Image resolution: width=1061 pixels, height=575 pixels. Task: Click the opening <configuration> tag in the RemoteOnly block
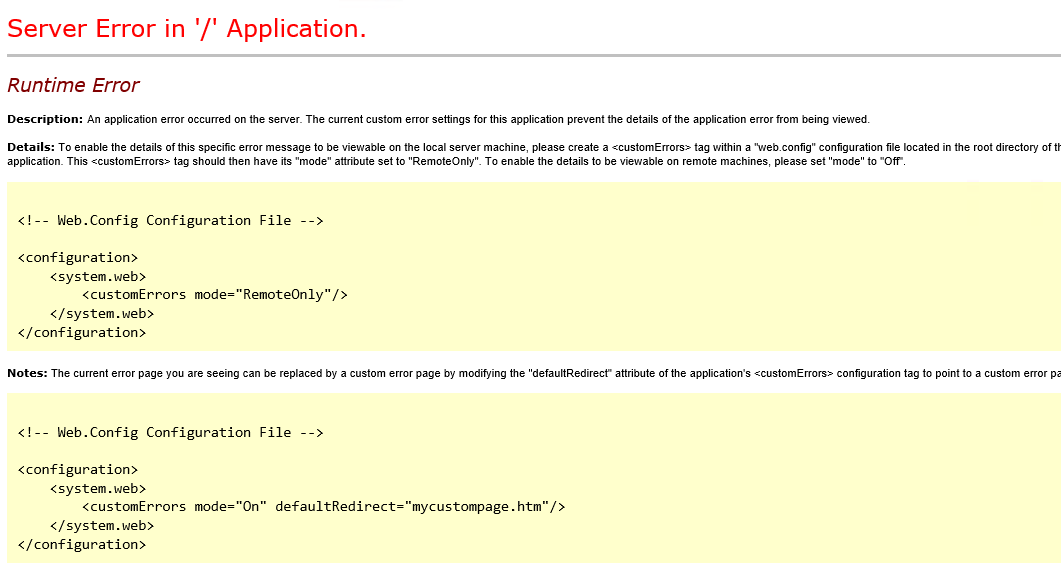[78, 258]
